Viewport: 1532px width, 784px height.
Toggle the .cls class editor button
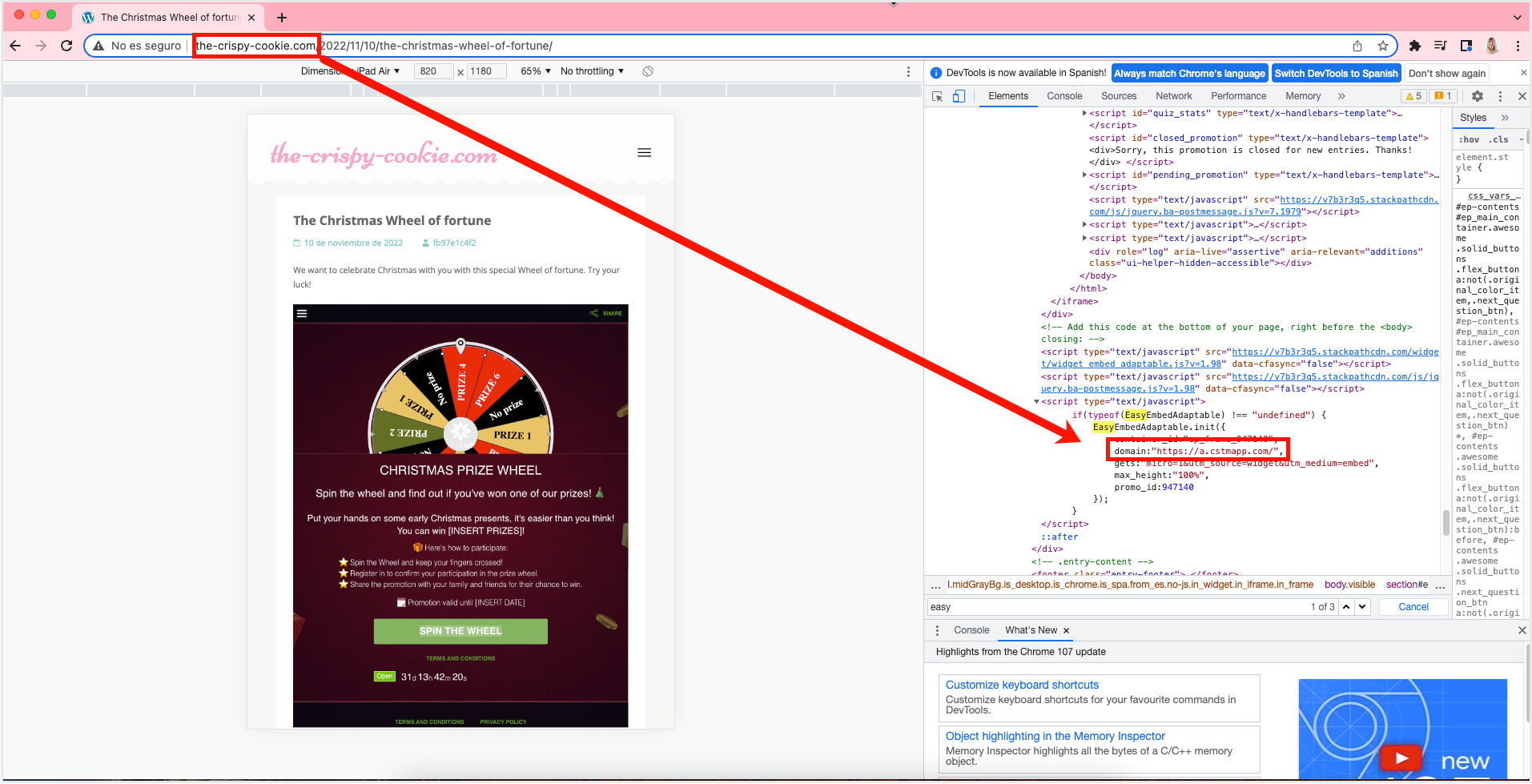pyautogui.click(x=1498, y=139)
